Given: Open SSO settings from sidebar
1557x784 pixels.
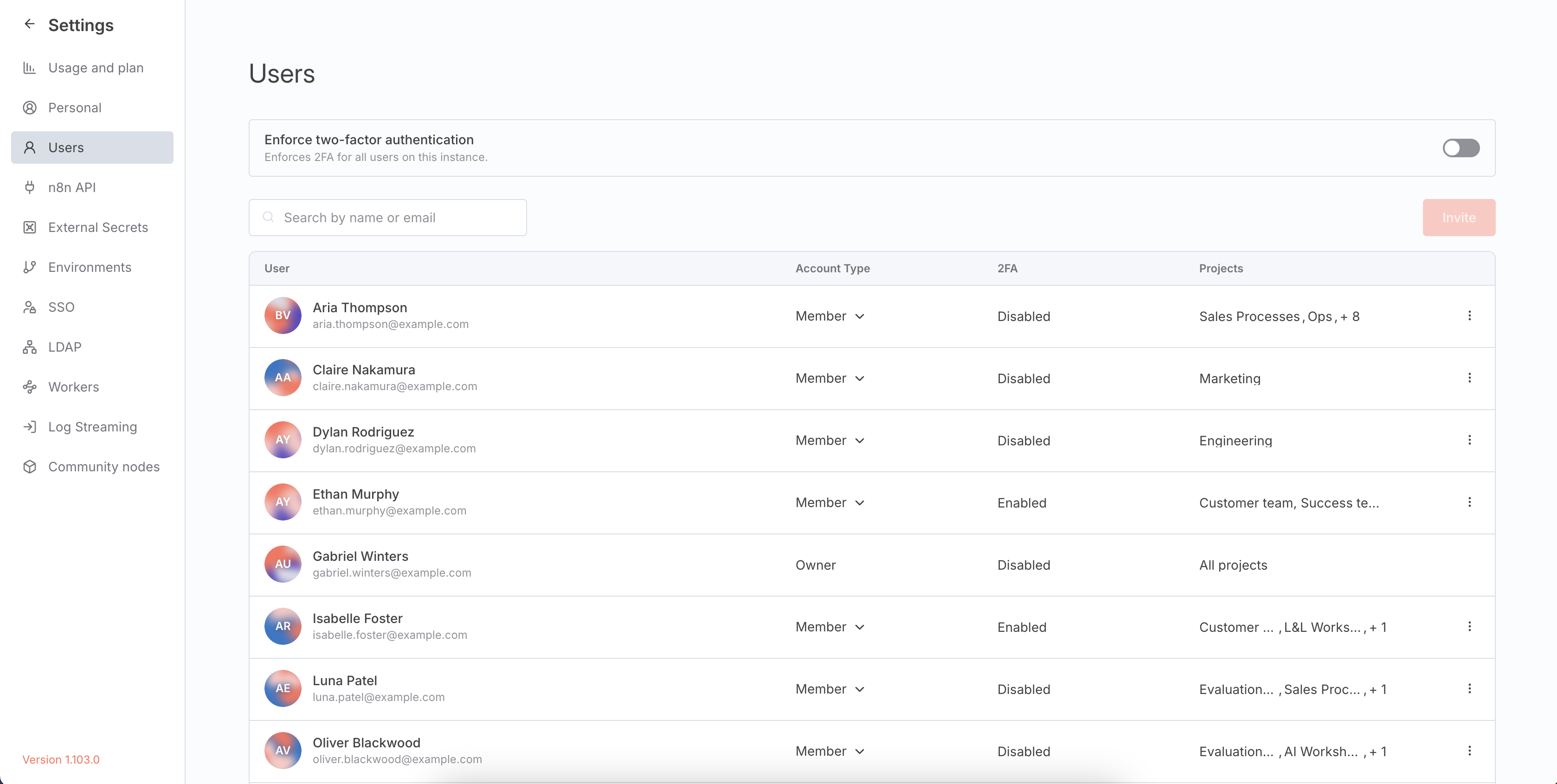Looking at the screenshot, I should 60,307.
